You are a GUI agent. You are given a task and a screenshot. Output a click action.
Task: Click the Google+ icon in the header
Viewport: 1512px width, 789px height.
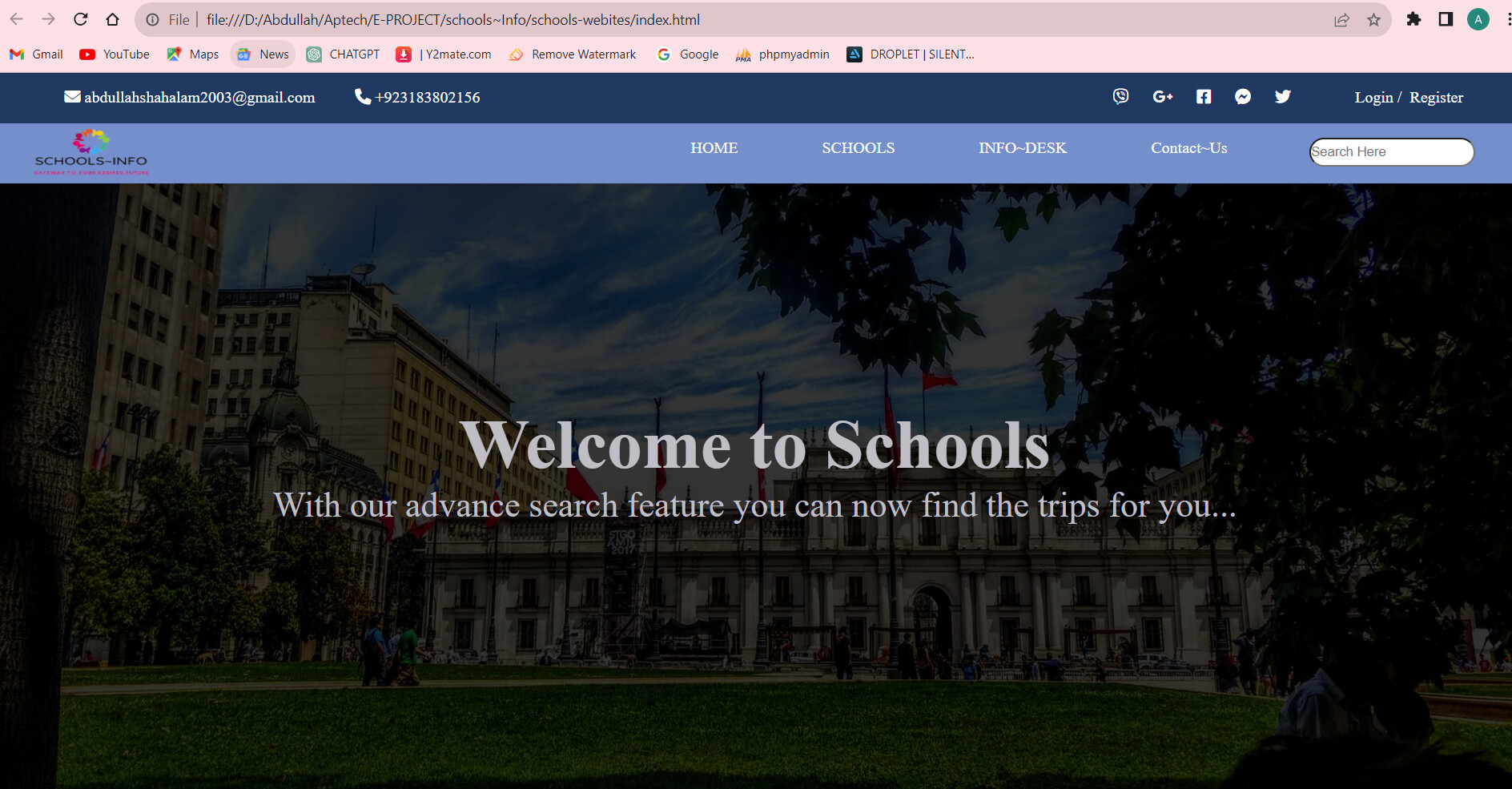point(1162,97)
